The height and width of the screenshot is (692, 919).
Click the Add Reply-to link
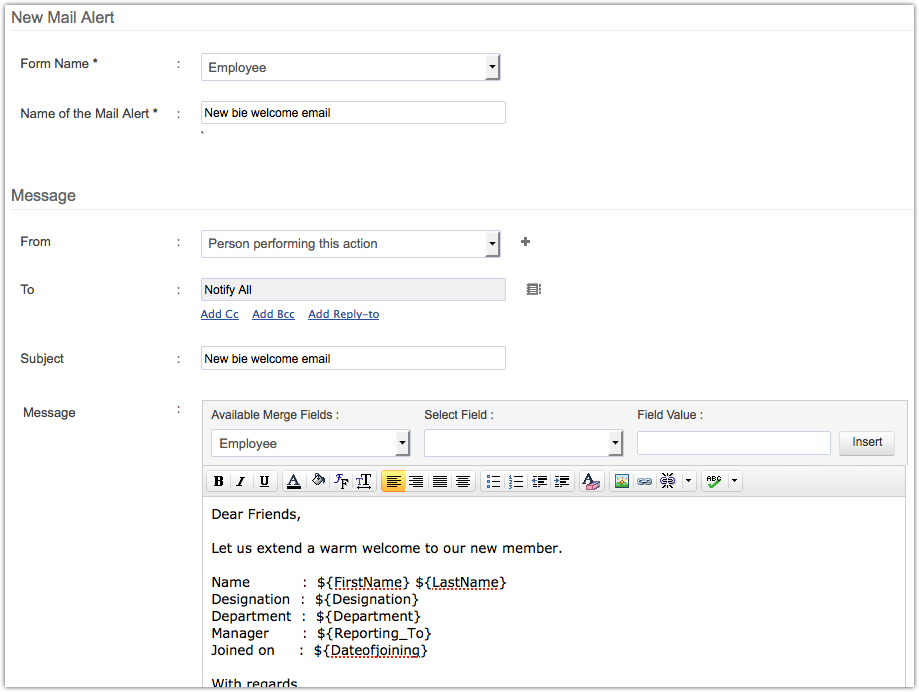pos(343,314)
